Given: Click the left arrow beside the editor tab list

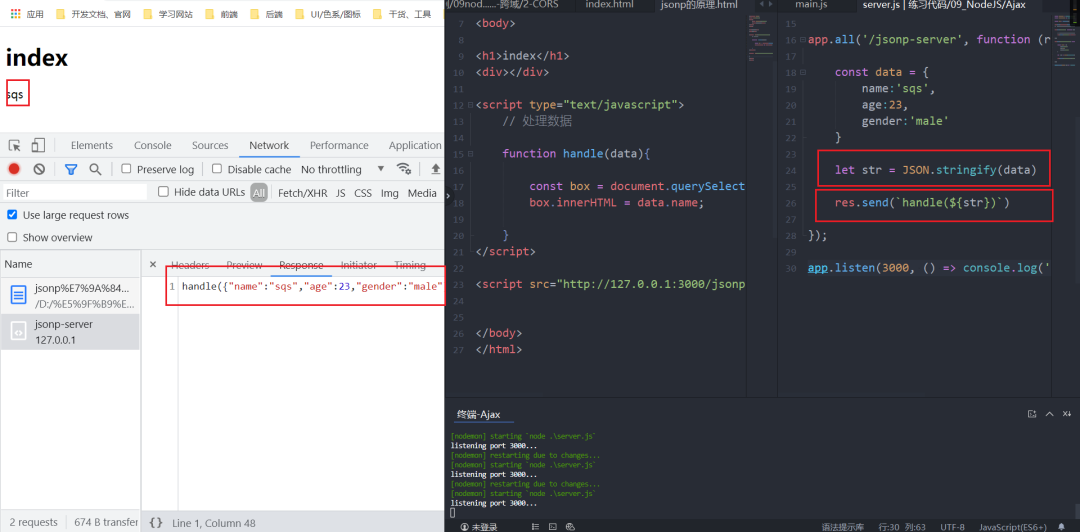Looking at the screenshot, I should click(761, 5).
